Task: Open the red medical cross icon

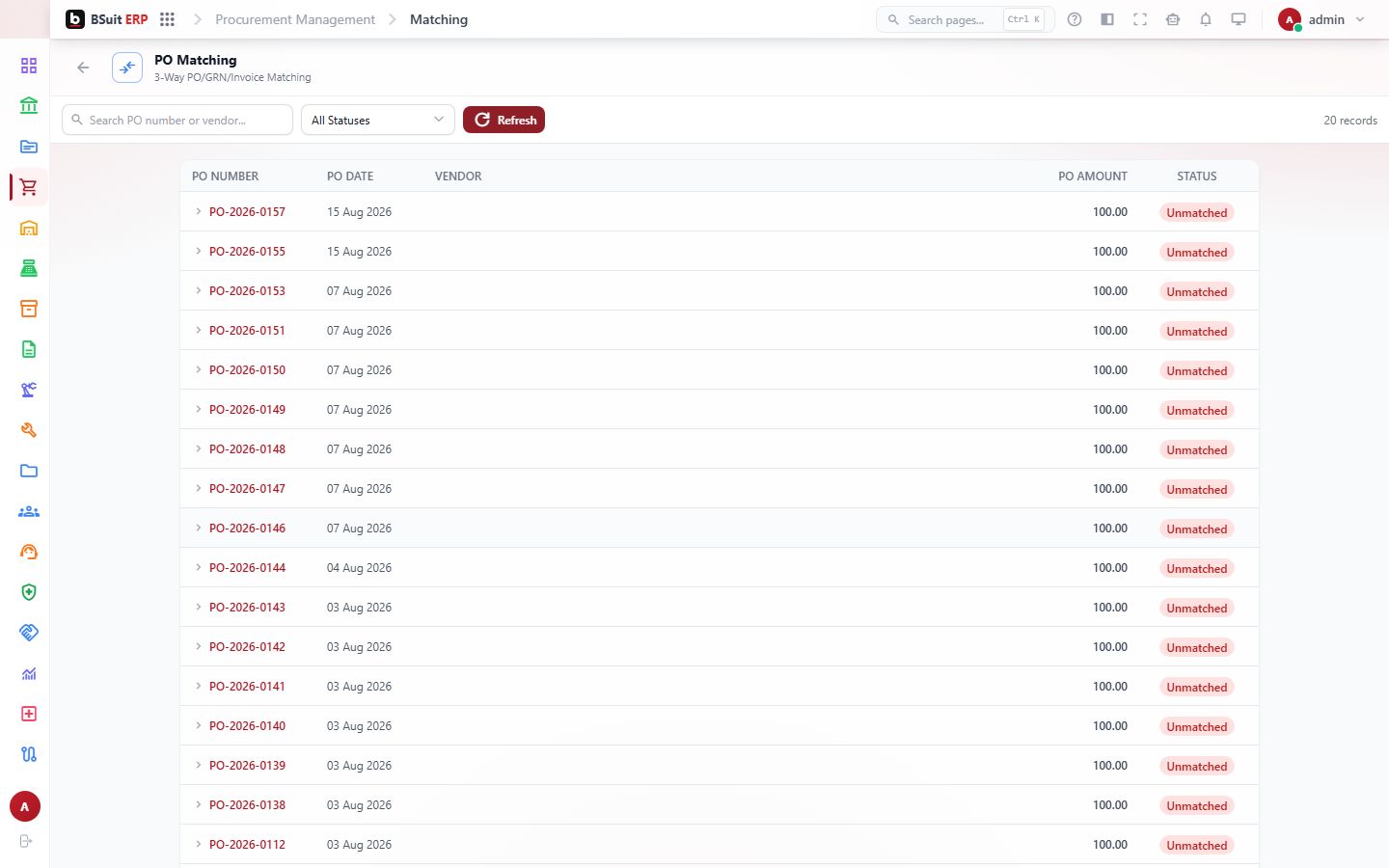Action: point(29,714)
